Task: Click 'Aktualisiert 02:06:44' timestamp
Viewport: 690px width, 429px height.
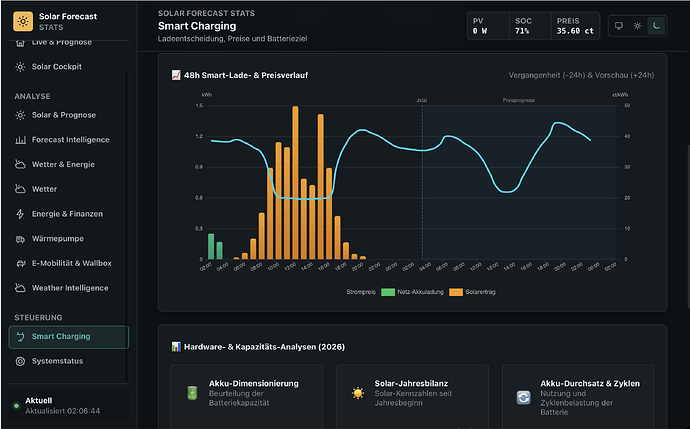Action: [62, 411]
